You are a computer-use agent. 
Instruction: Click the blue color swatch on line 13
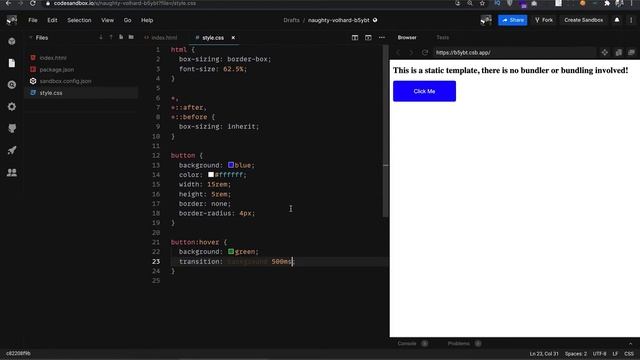click(x=231, y=165)
